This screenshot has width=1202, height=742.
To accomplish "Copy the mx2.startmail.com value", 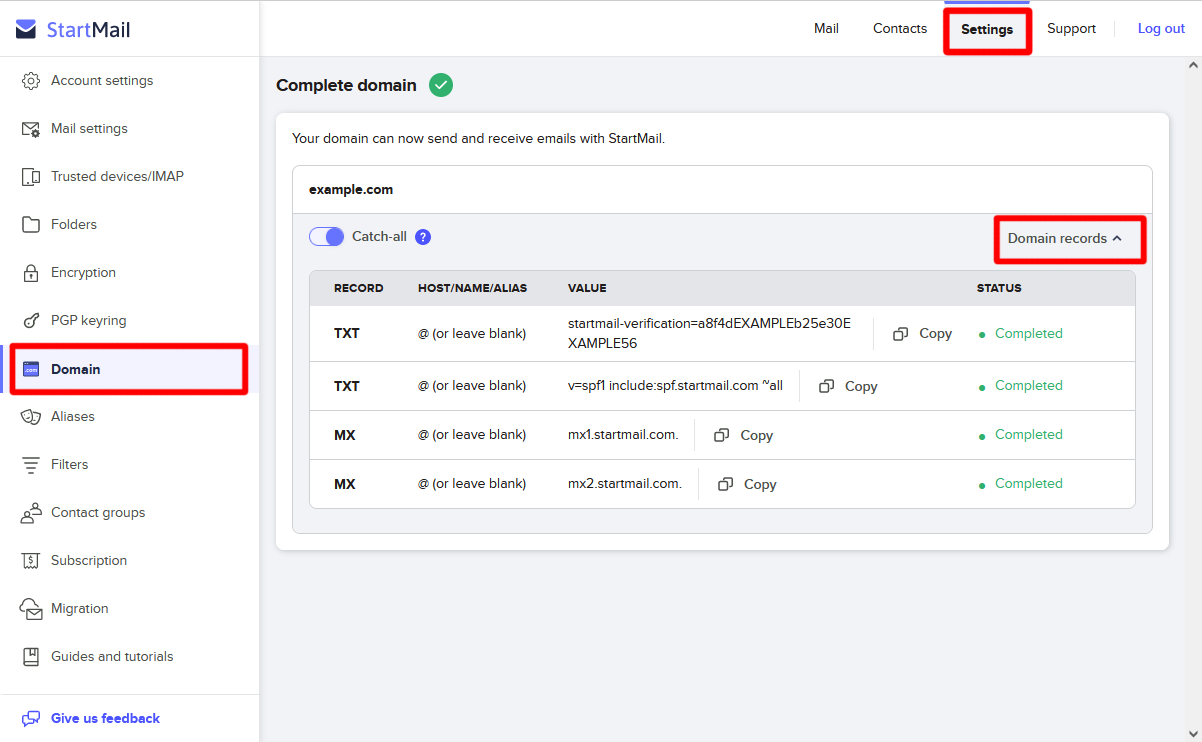I will pyautogui.click(x=747, y=484).
